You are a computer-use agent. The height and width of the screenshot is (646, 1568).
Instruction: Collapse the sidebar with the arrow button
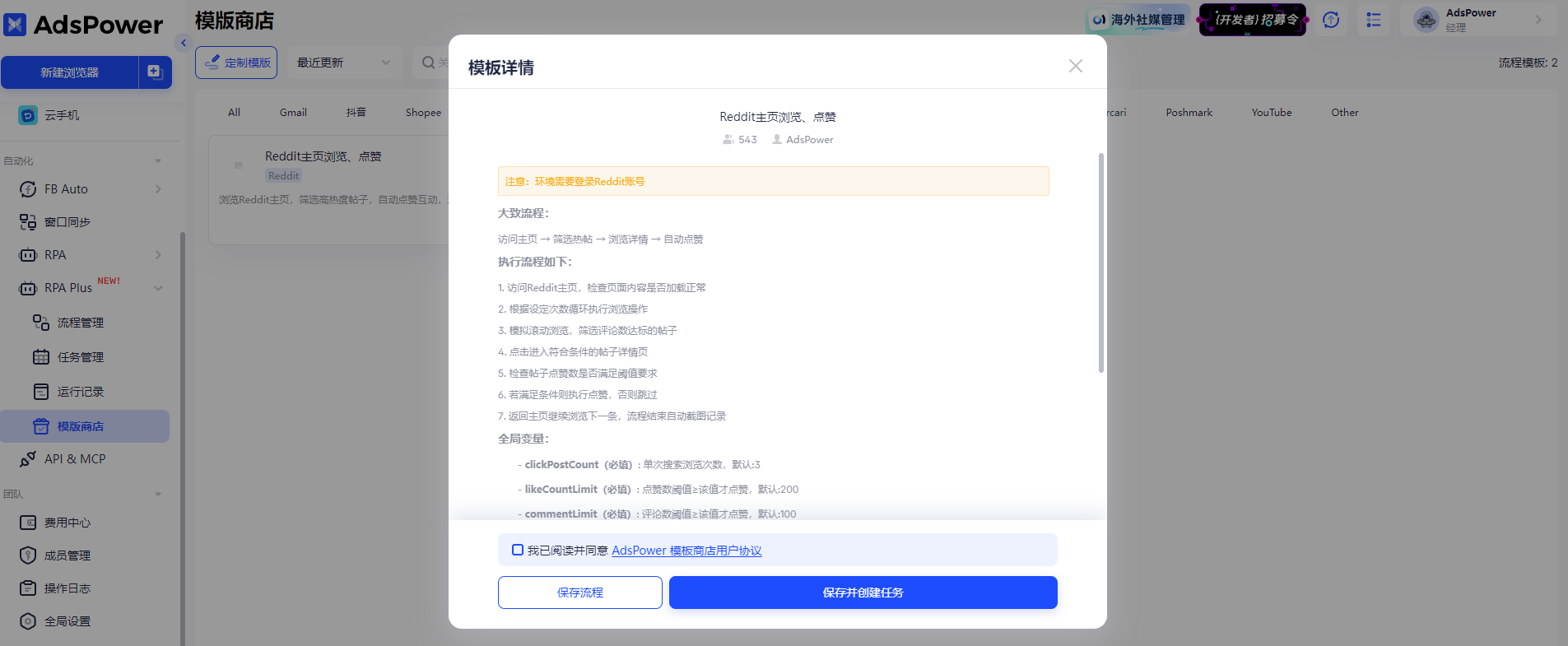(x=184, y=43)
